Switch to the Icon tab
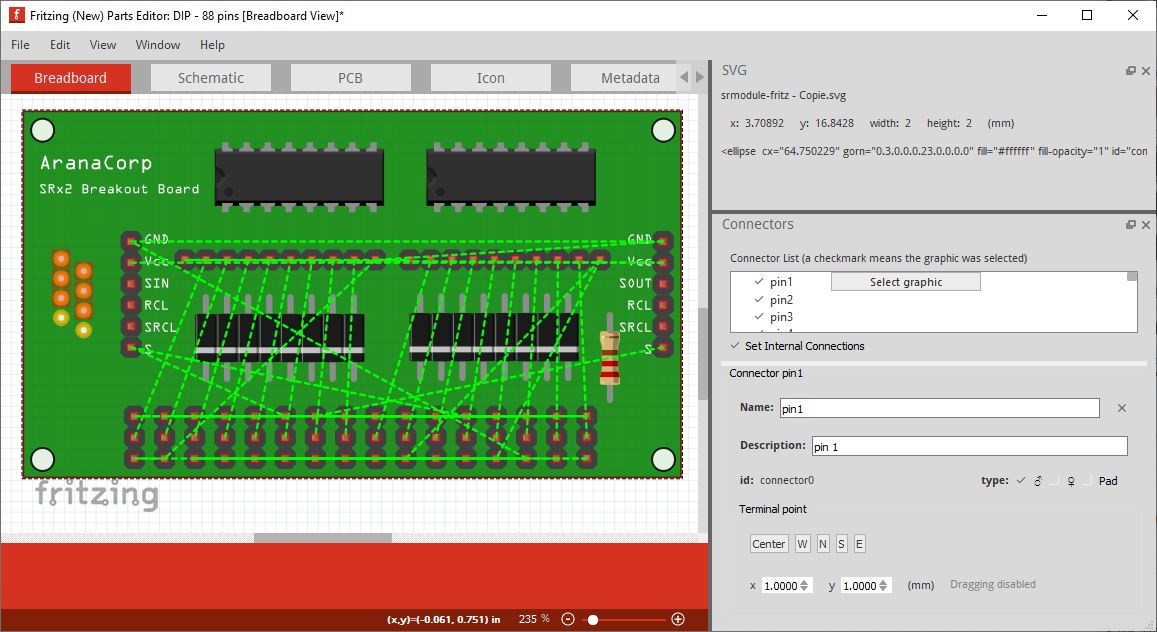 pyautogui.click(x=491, y=78)
